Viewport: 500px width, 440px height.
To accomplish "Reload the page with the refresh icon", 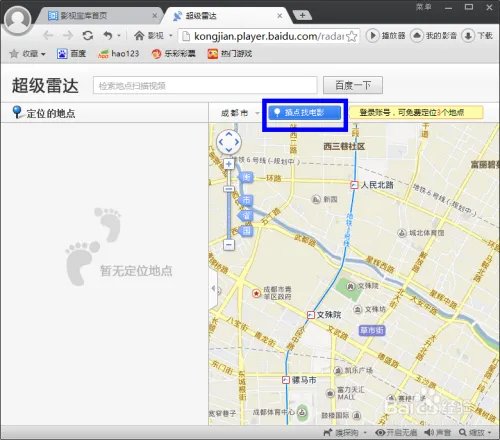I will (x=88, y=35).
